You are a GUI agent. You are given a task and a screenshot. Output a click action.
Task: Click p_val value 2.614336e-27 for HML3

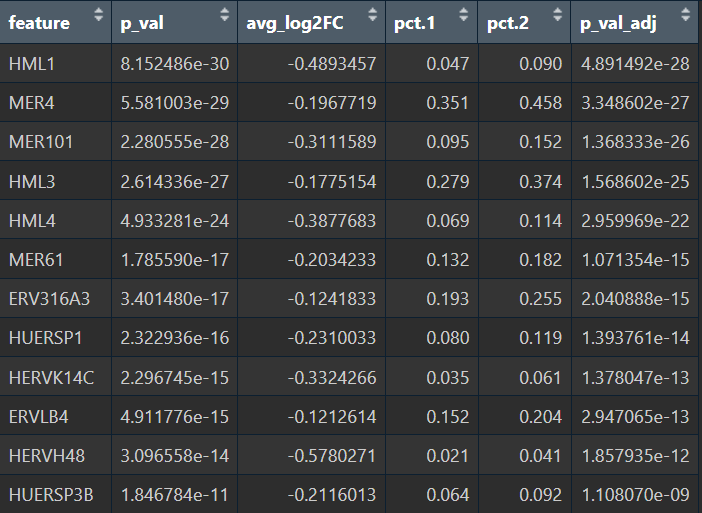174,180
